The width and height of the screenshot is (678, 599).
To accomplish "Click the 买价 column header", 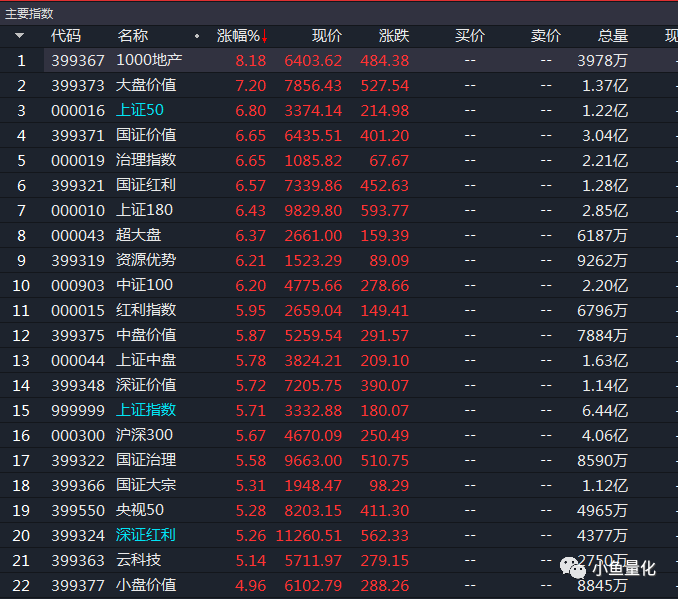I will [x=470, y=36].
